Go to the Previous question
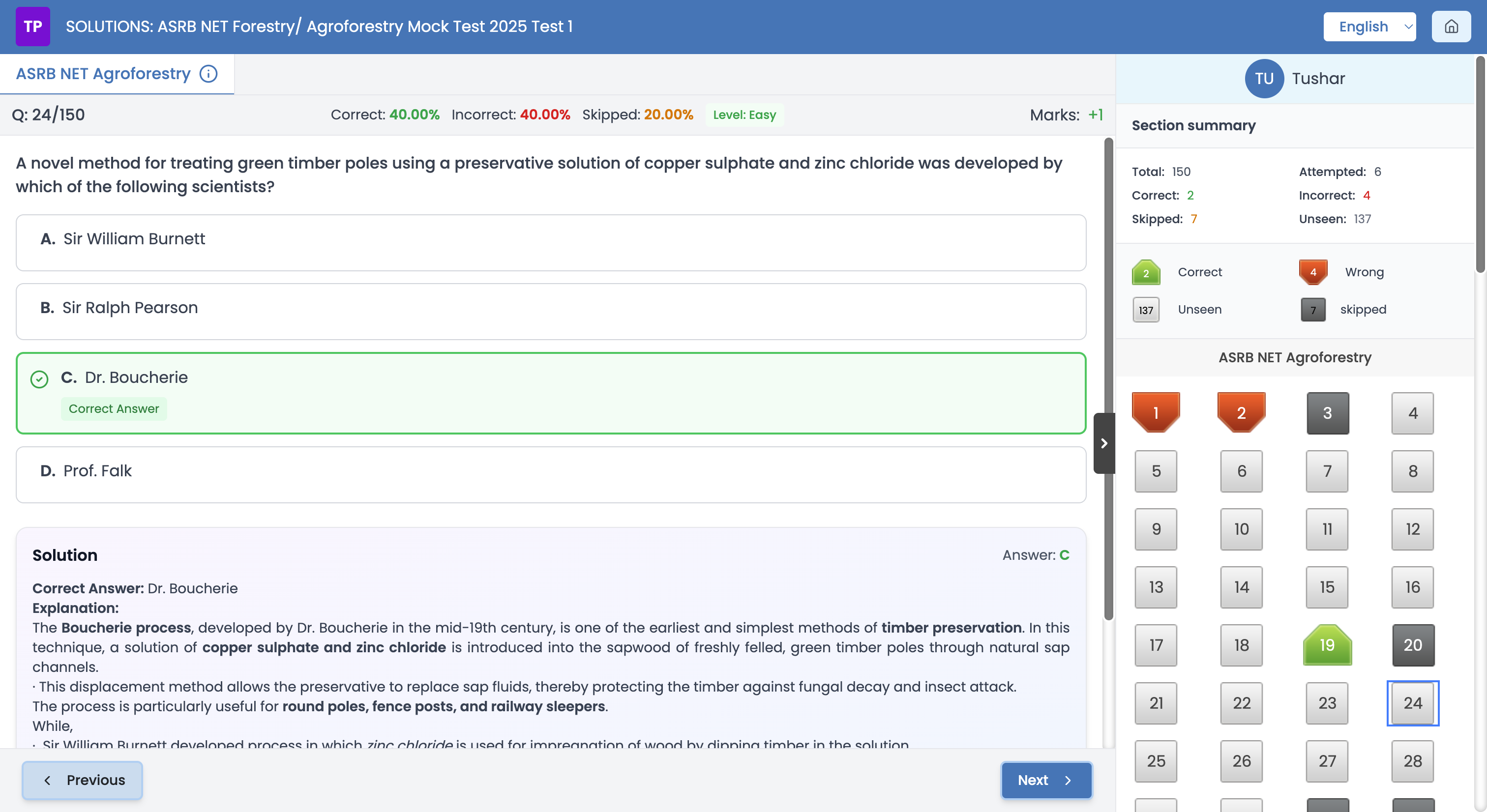1487x812 pixels. 82,780
